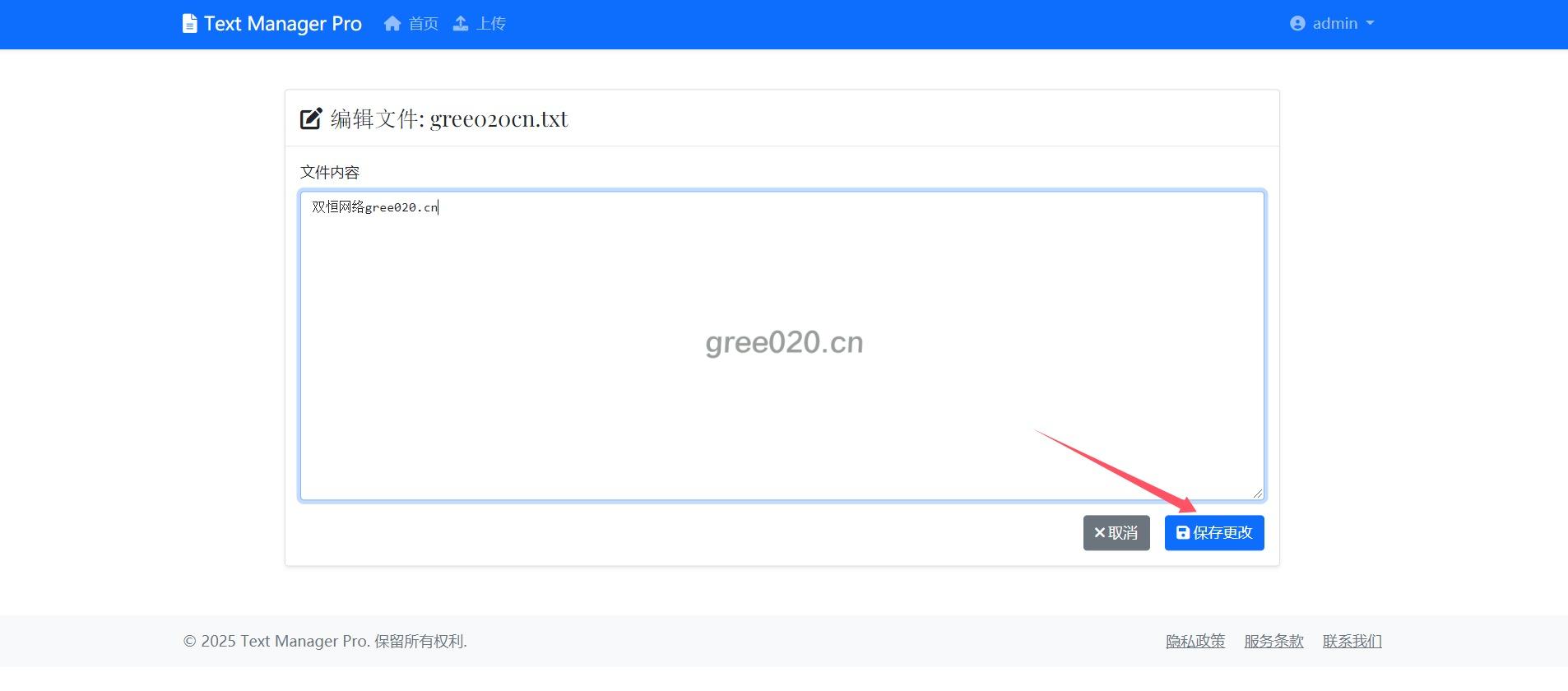The width and height of the screenshot is (1568, 691).
Task: Click the X icon on the 取消 button
Action: pos(1099,533)
